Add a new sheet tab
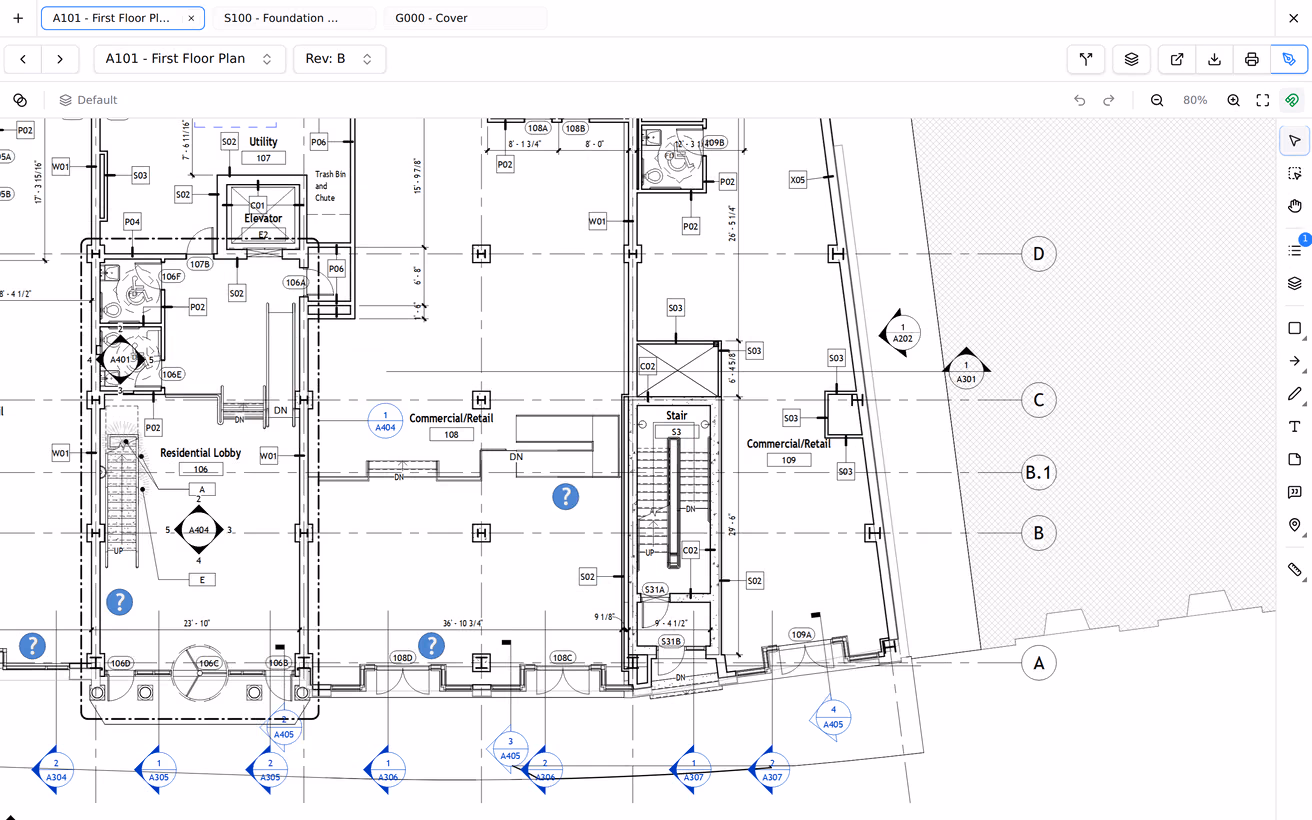The width and height of the screenshot is (1312, 820). pos(18,18)
